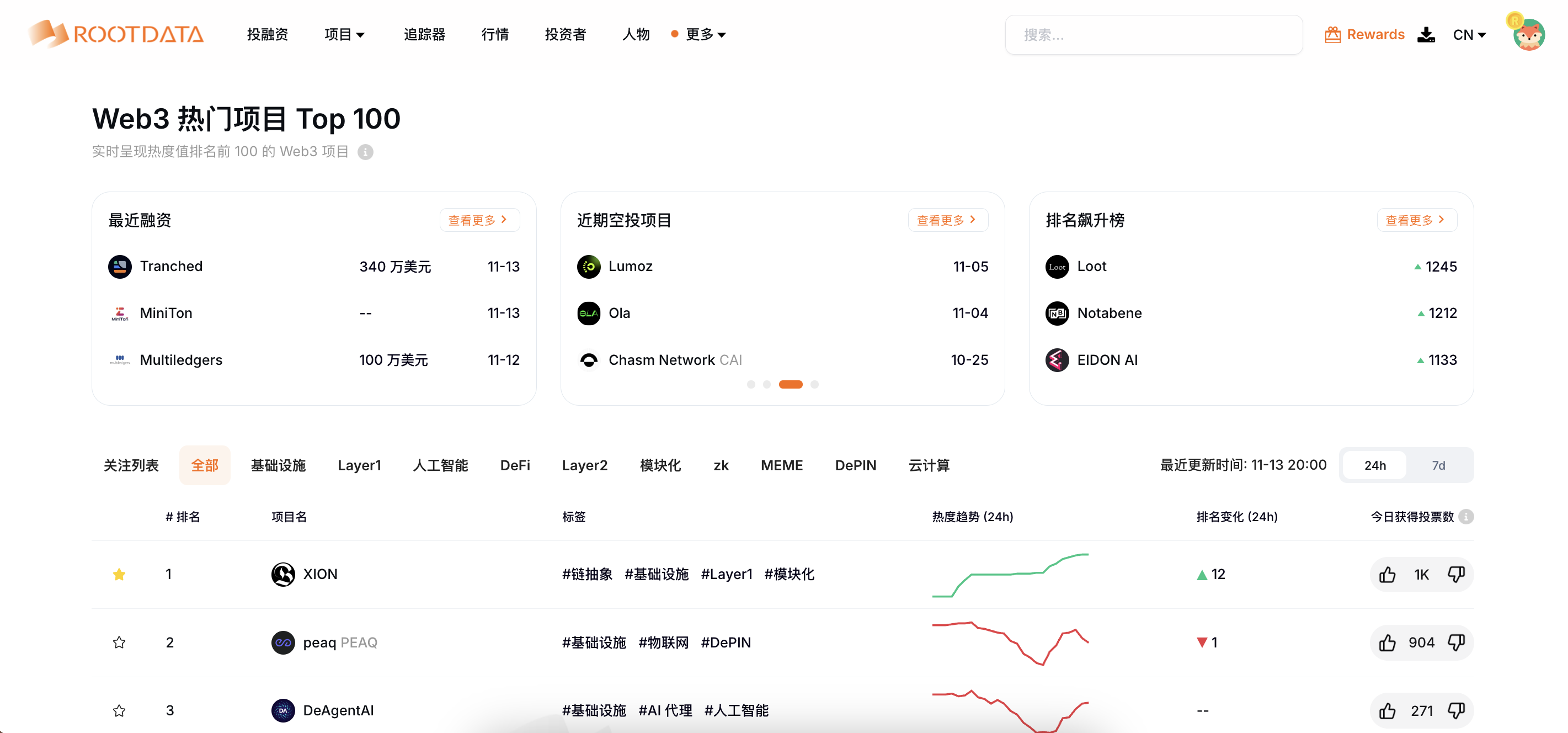Favorite peaq via star toggle
The height and width of the screenshot is (733, 1568).
[119, 642]
